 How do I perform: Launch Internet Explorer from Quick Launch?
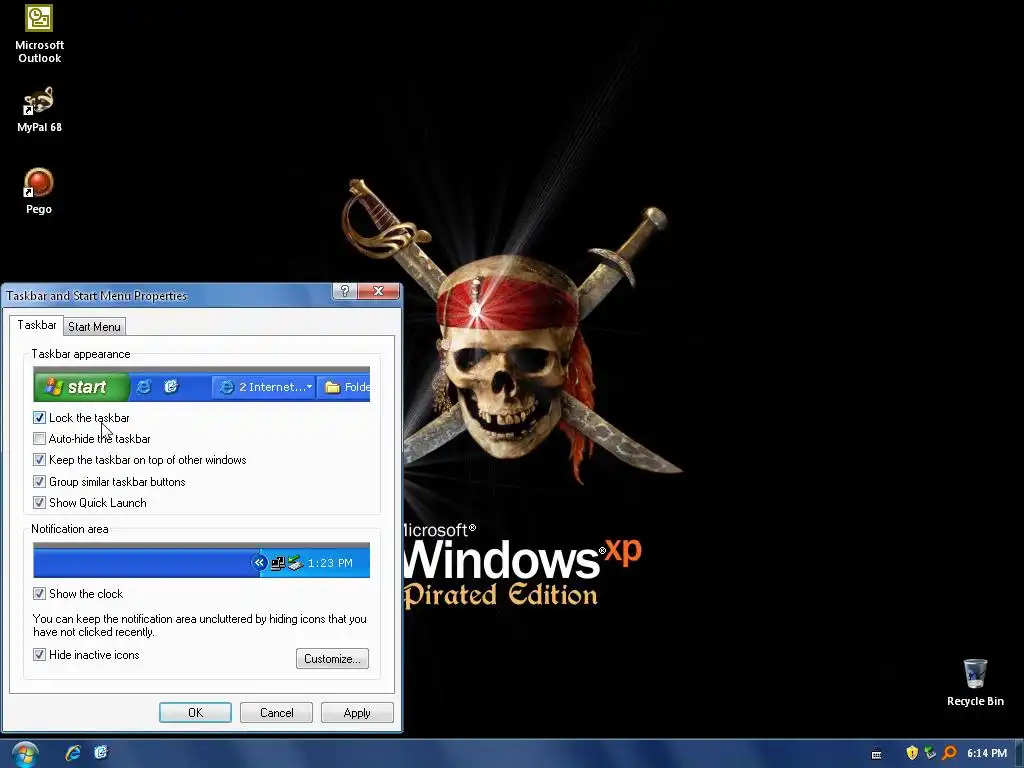pyautogui.click(x=72, y=753)
